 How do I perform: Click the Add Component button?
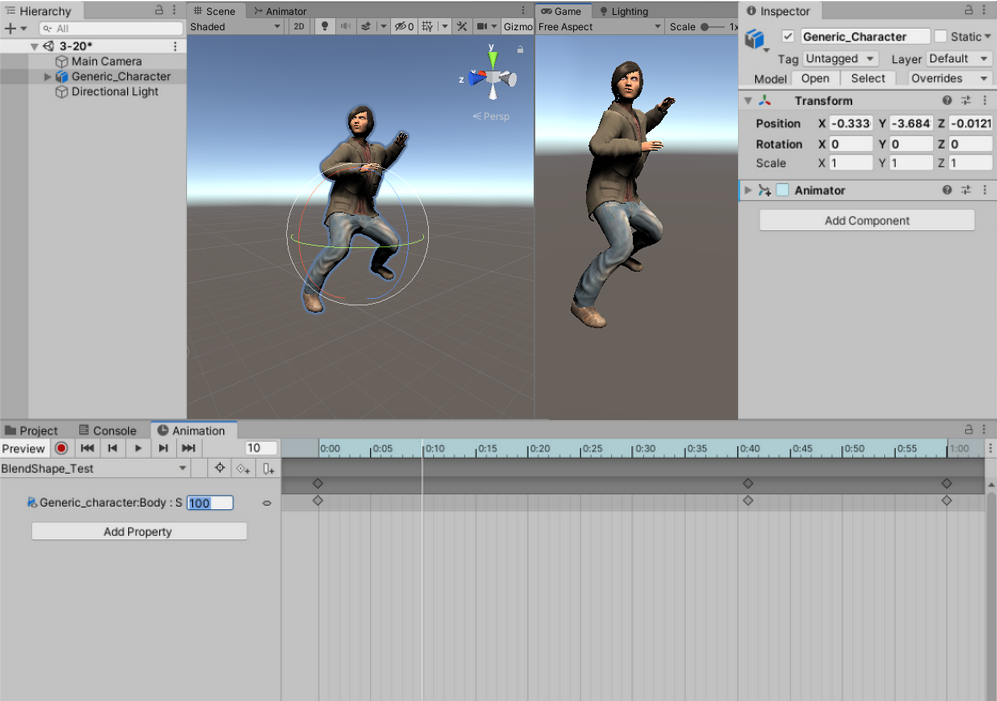pos(866,221)
